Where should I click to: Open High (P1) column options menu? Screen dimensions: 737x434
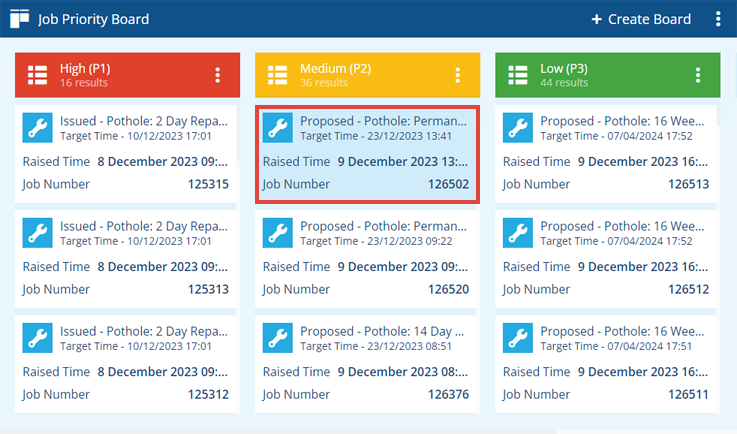[x=217, y=75]
